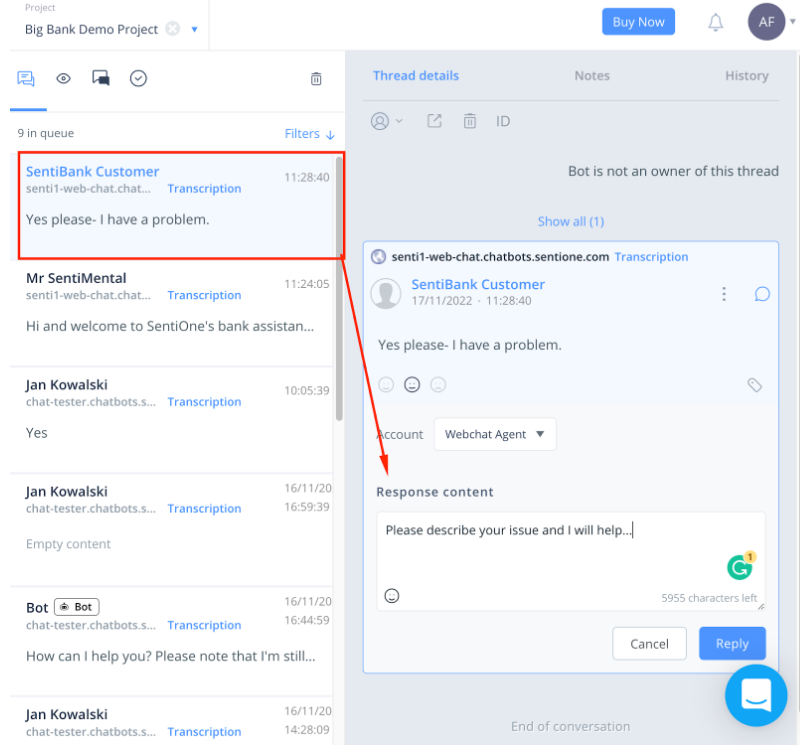Click the response box resize handle corner

(761, 606)
